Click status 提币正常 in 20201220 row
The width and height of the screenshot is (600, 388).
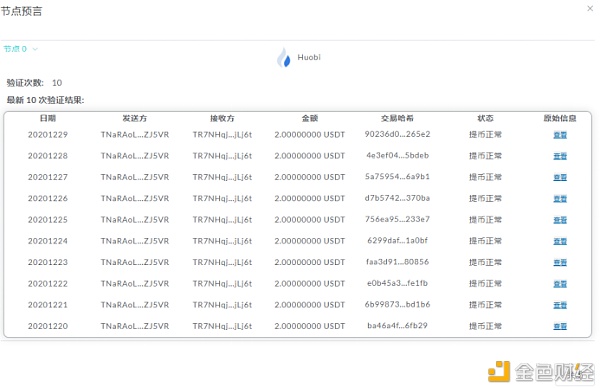click(x=485, y=326)
